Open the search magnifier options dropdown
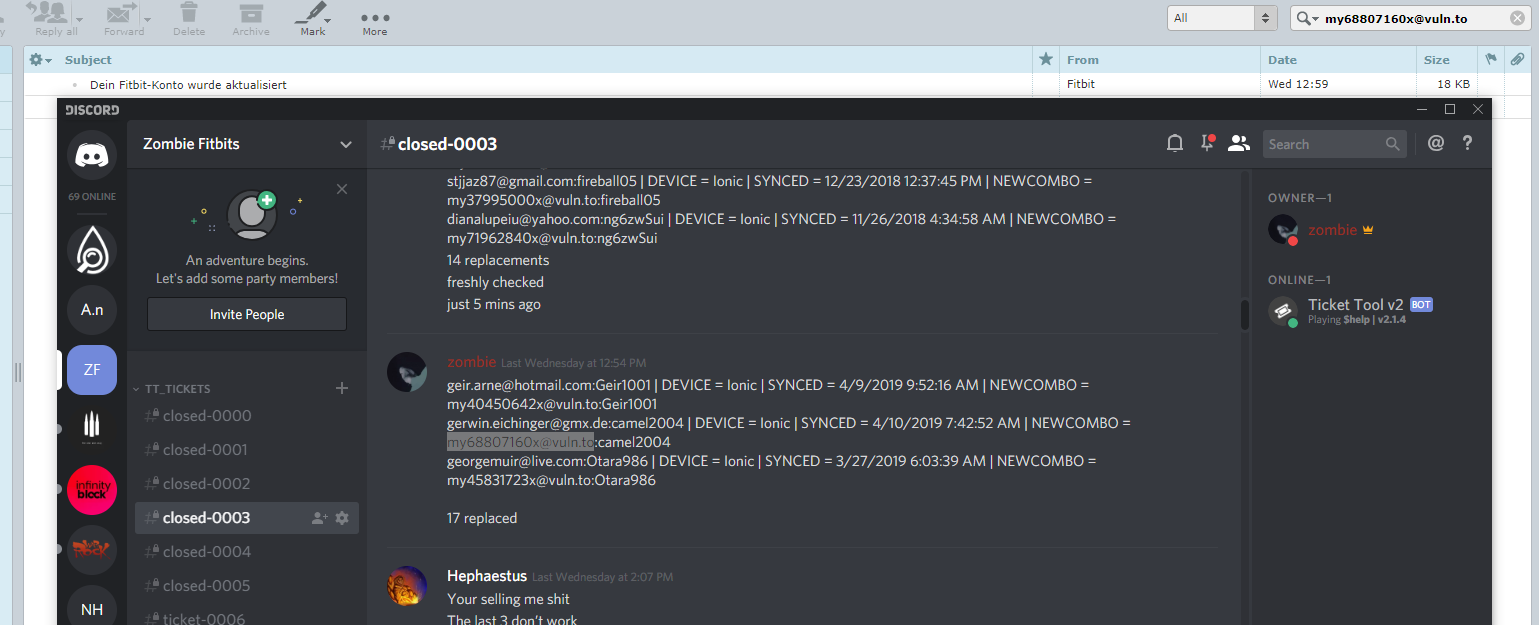The height and width of the screenshot is (625, 1539). pyautogui.click(x=1307, y=18)
